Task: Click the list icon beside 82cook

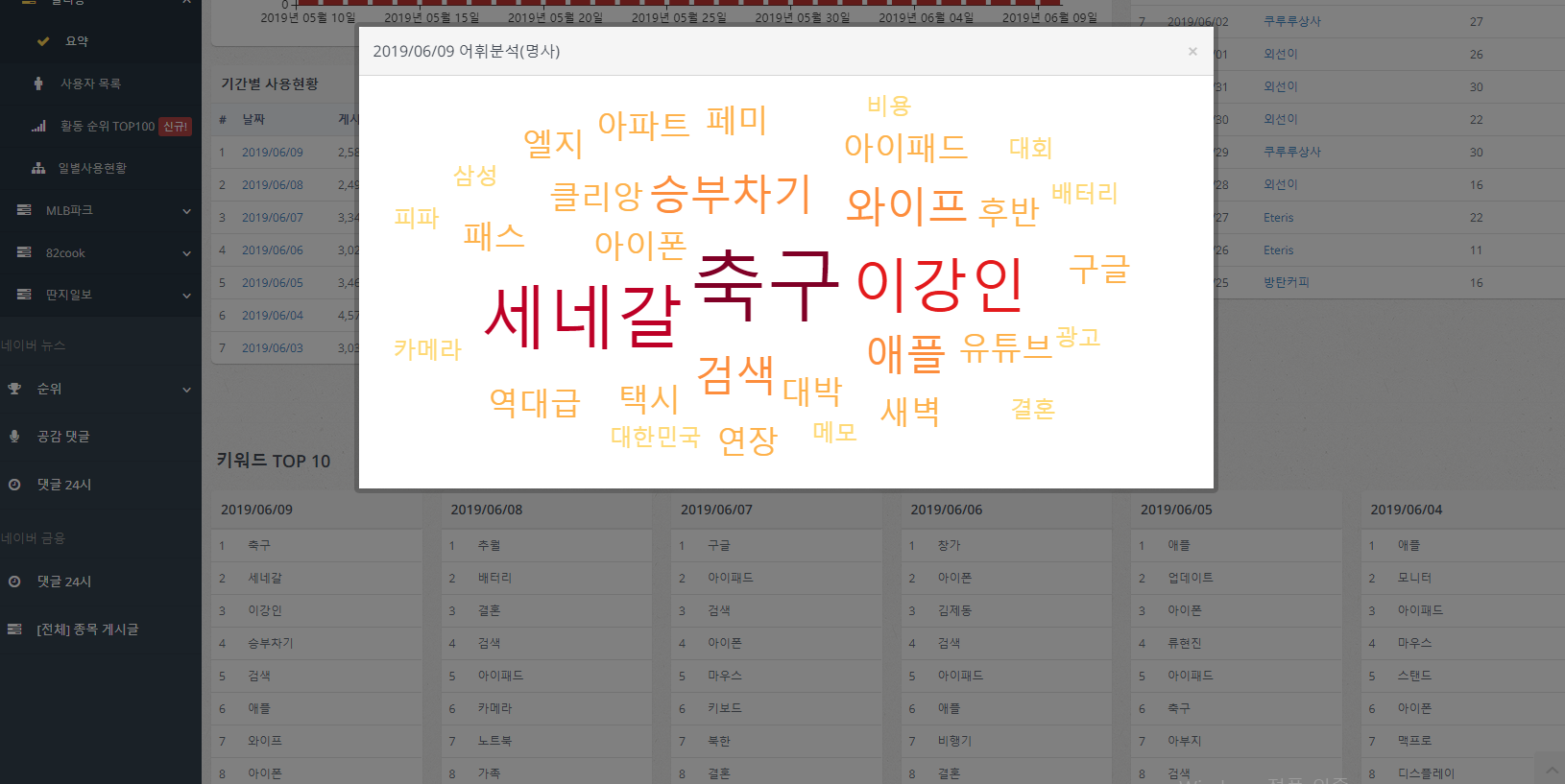Action: coord(24,252)
